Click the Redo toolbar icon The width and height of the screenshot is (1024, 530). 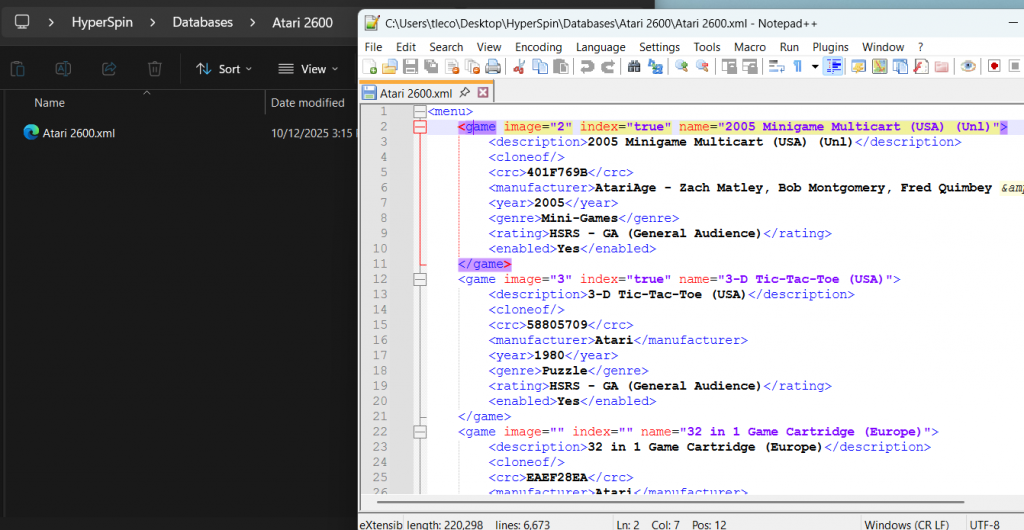coord(607,67)
